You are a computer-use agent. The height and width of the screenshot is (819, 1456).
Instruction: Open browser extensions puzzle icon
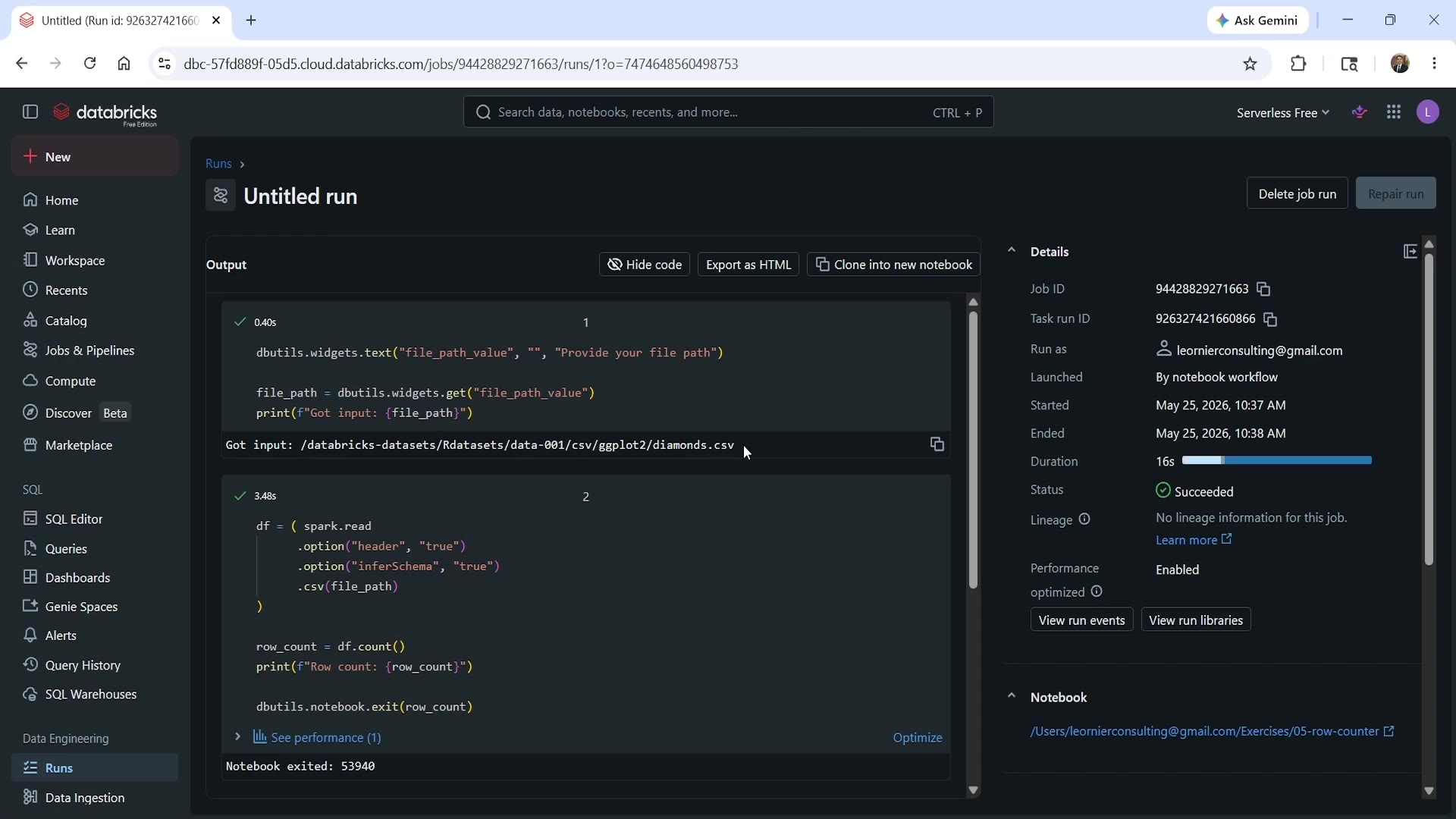click(1298, 64)
